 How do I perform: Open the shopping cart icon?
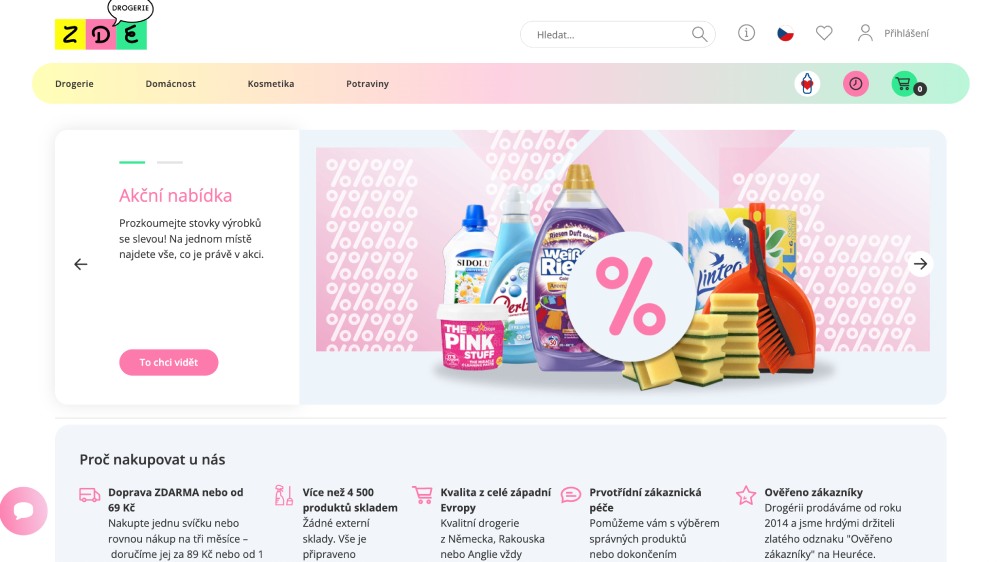[x=904, y=84]
